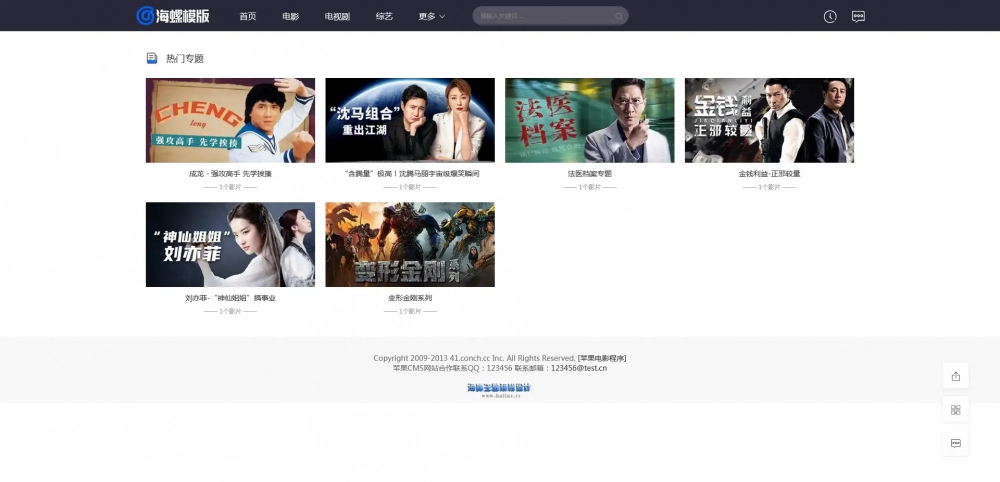
Task: Click the 苹果电影程序 footer link
Action: tap(602, 358)
